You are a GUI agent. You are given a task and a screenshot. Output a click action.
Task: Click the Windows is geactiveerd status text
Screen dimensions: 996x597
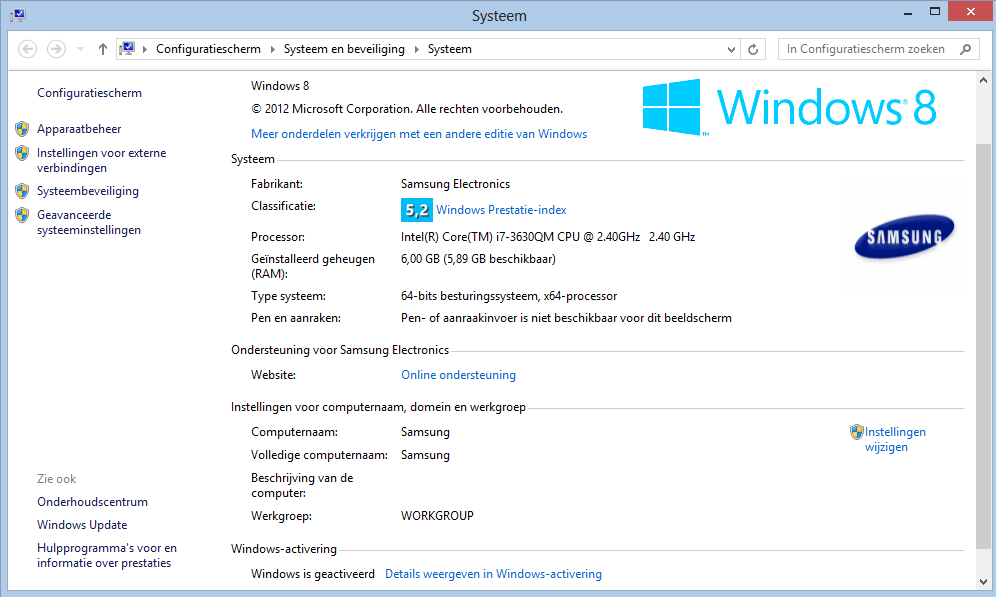click(x=313, y=574)
